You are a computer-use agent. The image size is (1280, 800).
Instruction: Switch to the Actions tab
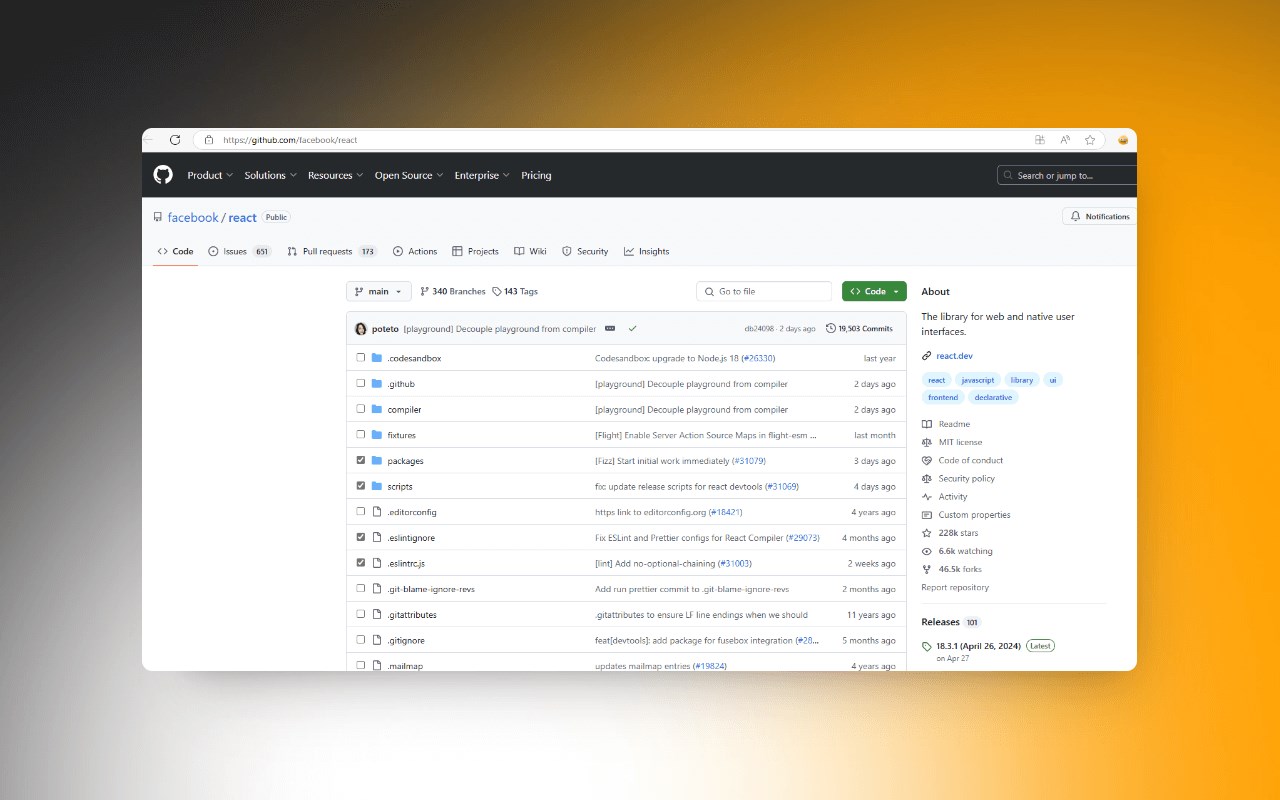pyautogui.click(x=415, y=251)
